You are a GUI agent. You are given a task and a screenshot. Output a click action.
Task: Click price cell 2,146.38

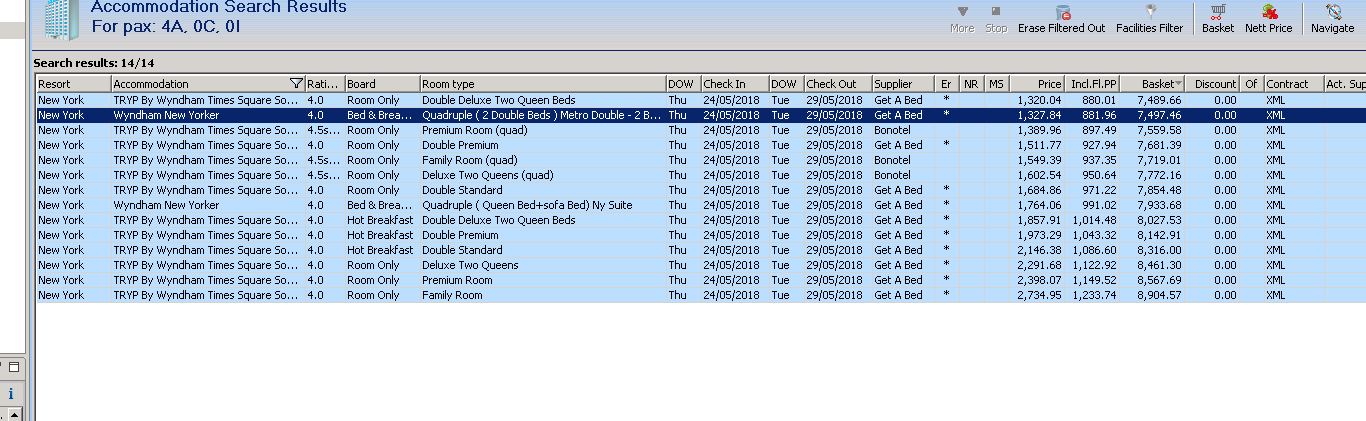(1040, 250)
